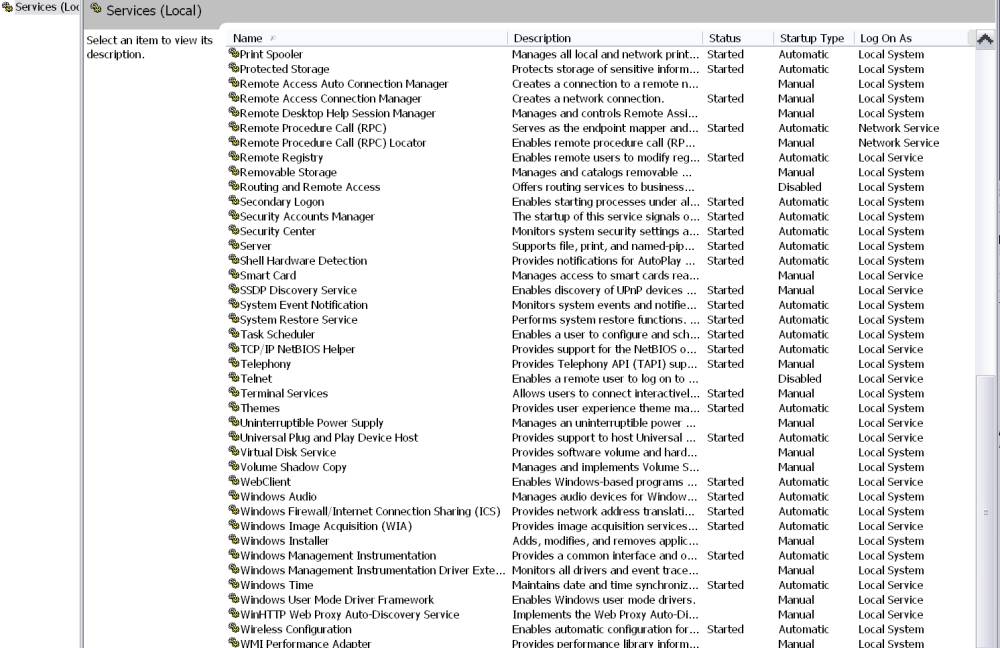
Task: Click the Windows Installer service icon
Action: [234, 540]
